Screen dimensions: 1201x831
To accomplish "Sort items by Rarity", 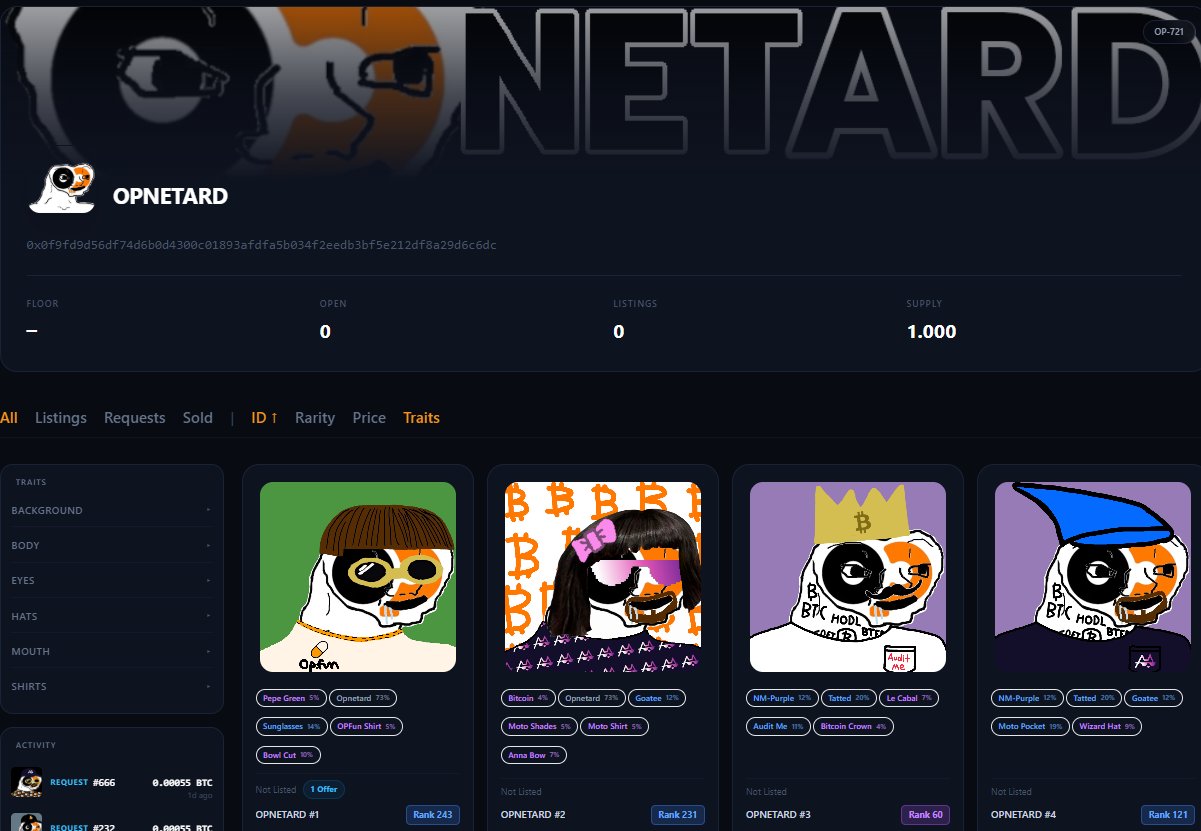I will [x=315, y=418].
